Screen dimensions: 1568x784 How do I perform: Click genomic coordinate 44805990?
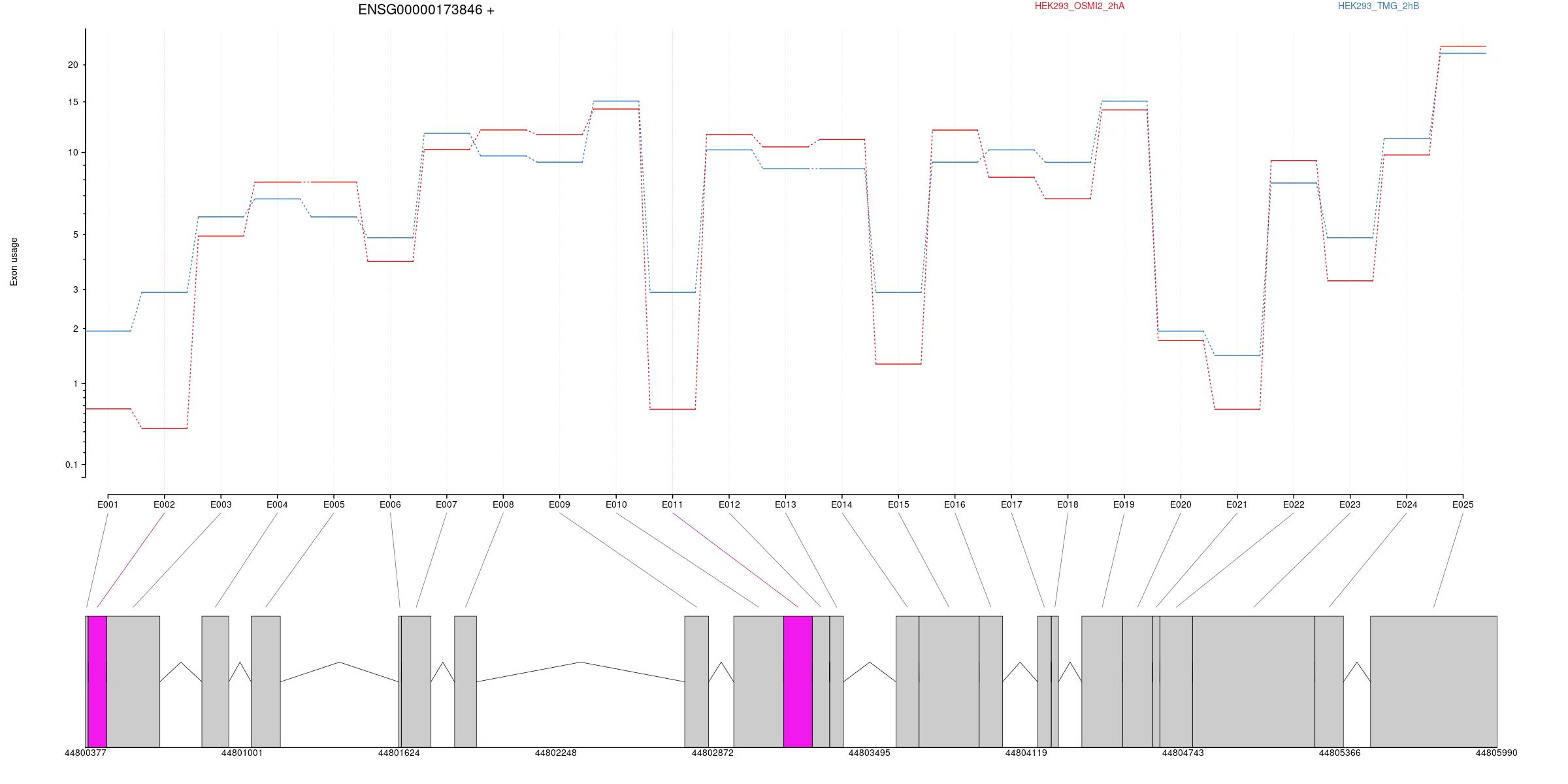point(1497,753)
